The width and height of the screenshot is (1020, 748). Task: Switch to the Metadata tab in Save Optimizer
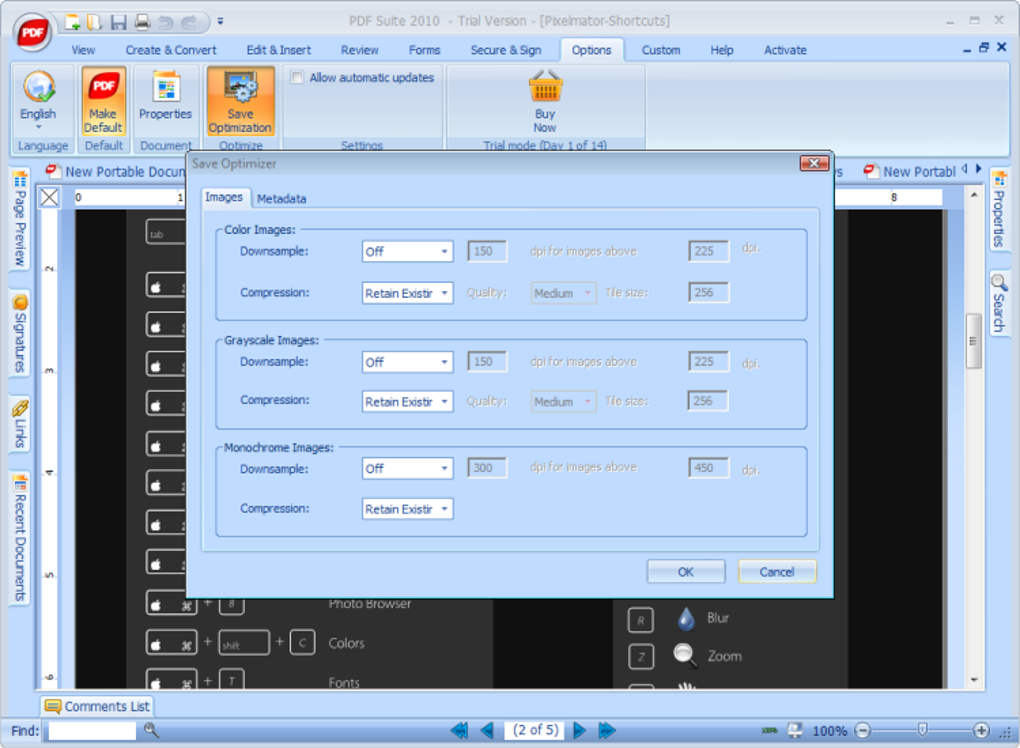[281, 198]
